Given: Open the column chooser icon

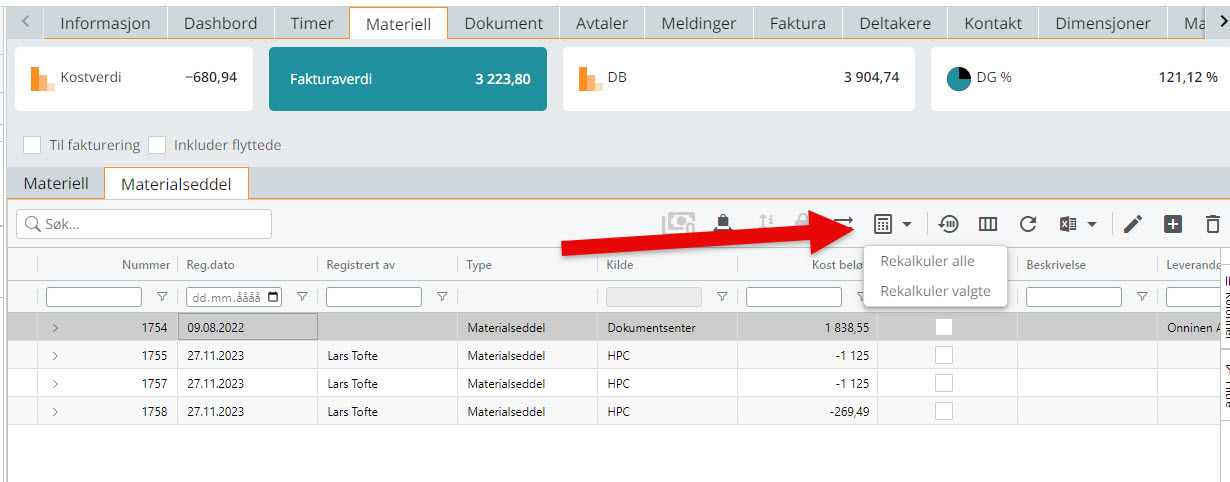Looking at the screenshot, I should (988, 224).
